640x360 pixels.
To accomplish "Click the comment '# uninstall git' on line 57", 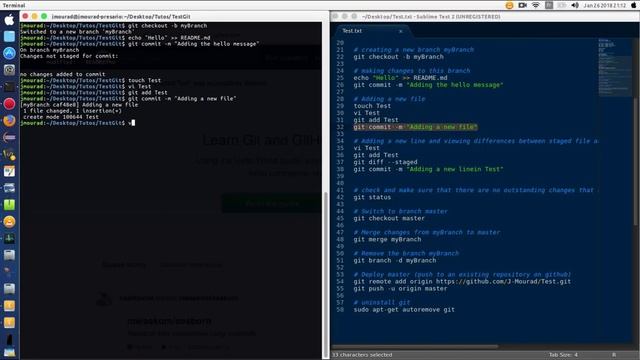I will 382,303.
